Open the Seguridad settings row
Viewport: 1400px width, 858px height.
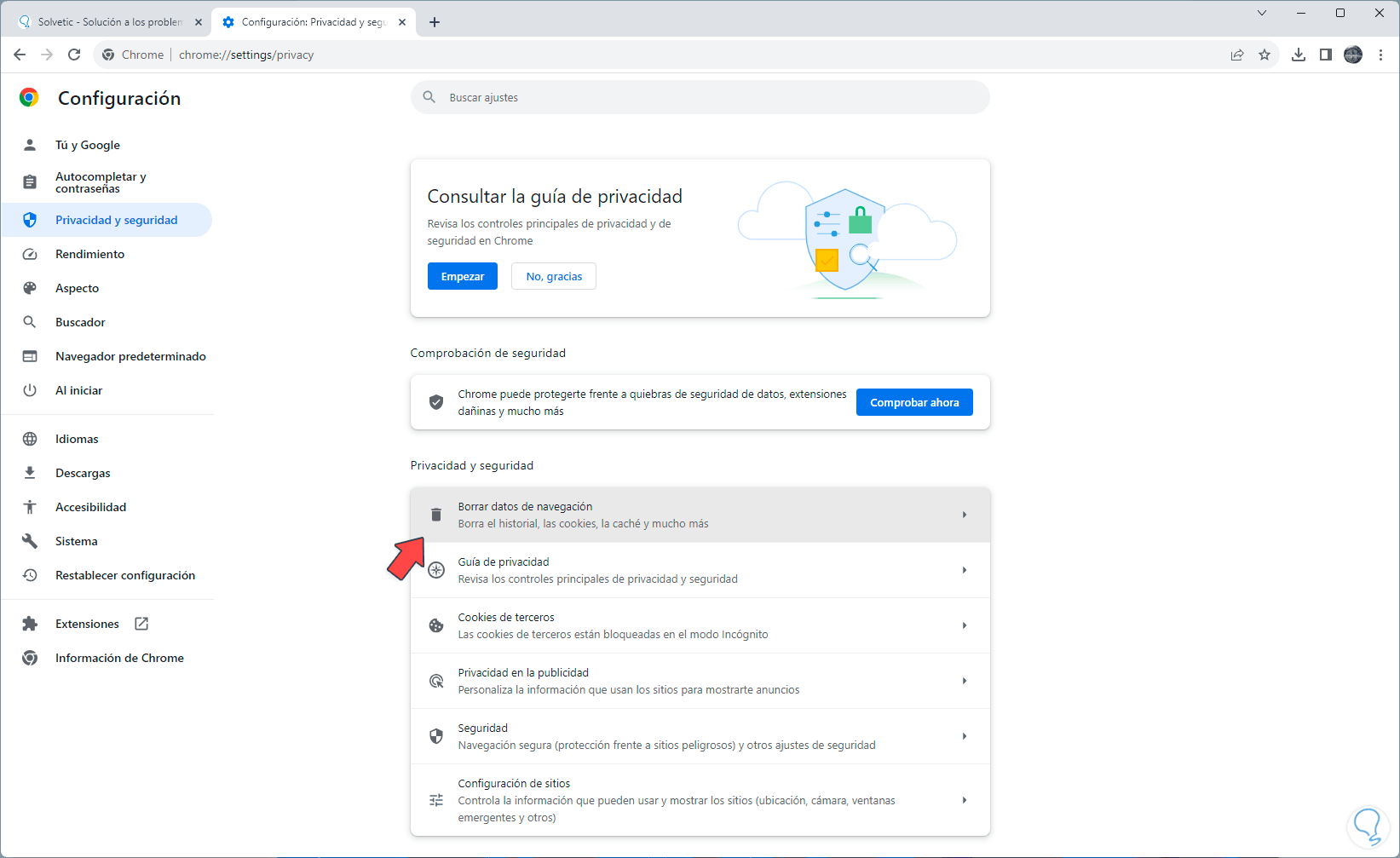click(700, 736)
